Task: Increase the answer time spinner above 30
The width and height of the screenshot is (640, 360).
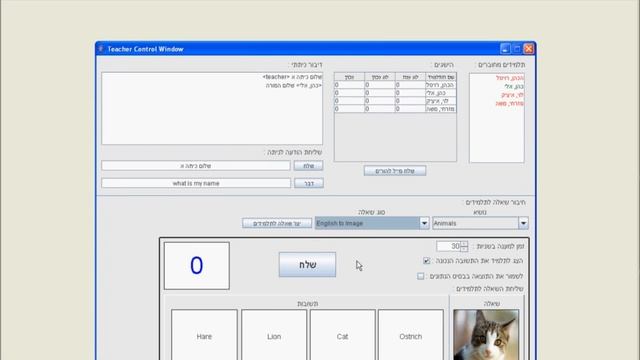Action: (464, 244)
